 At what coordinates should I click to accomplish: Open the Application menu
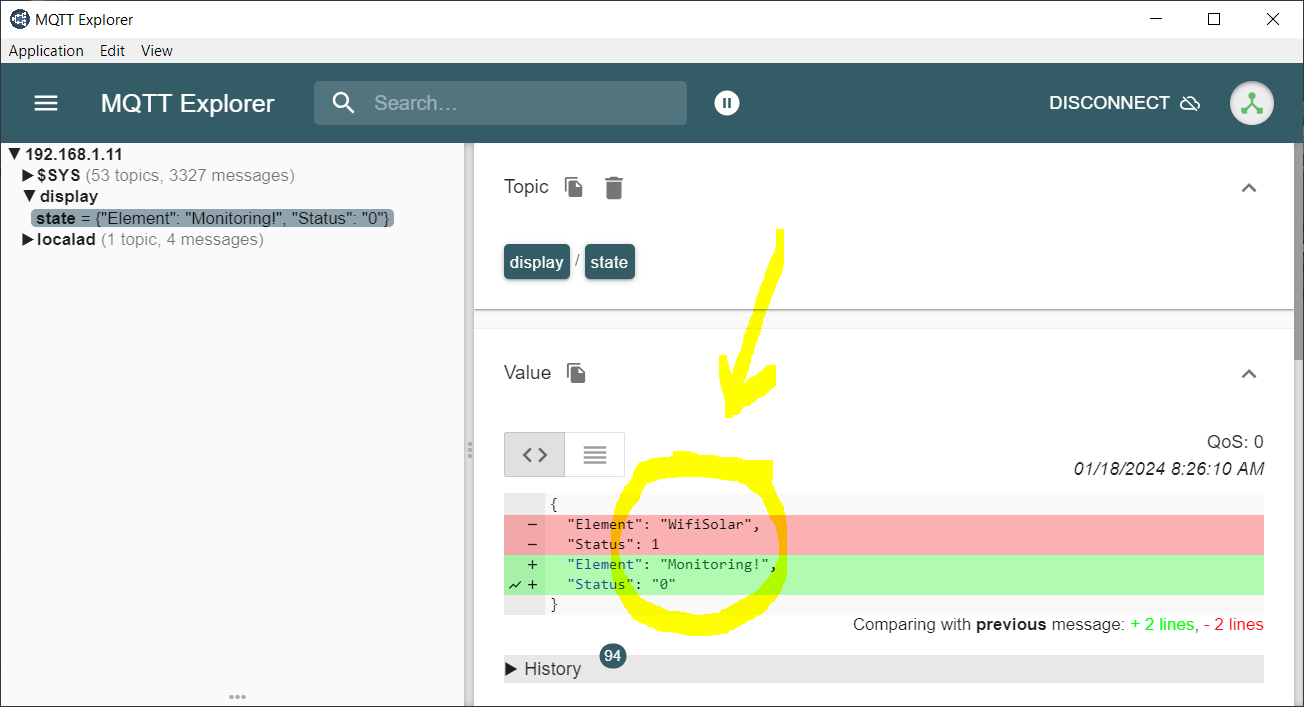tap(46, 50)
